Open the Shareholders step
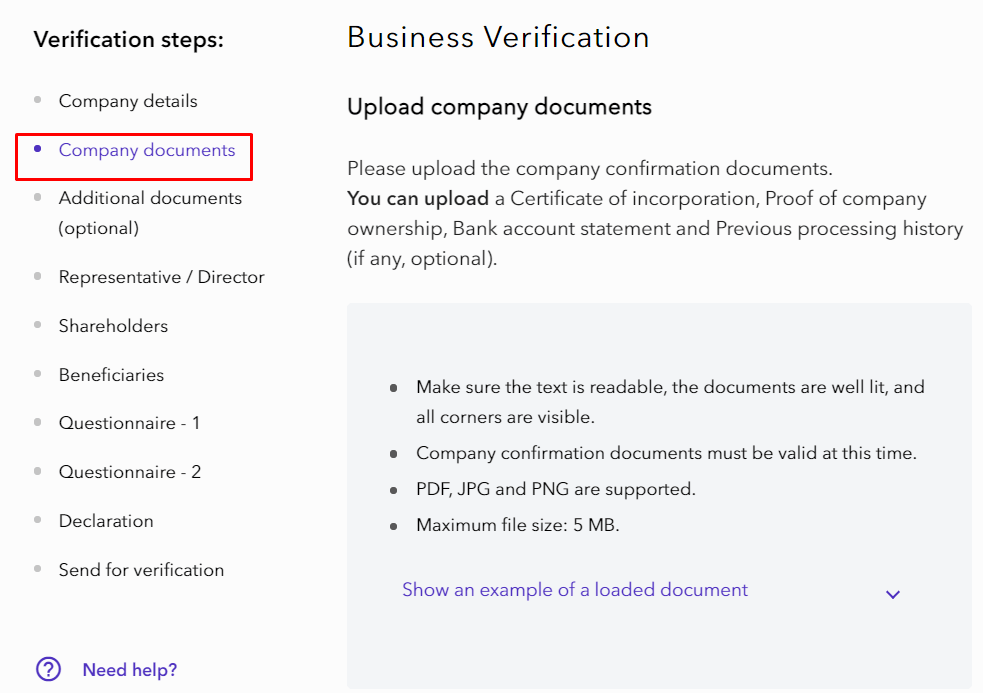The width and height of the screenshot is (983, 693). (113, 326)
